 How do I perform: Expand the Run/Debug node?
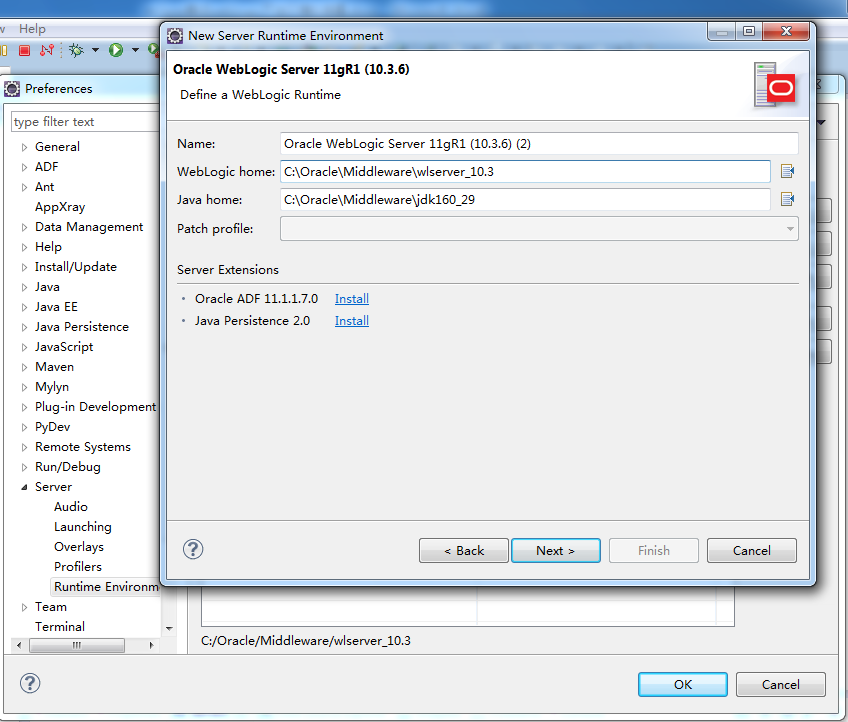pyautogui.click(x=24, y=467)
